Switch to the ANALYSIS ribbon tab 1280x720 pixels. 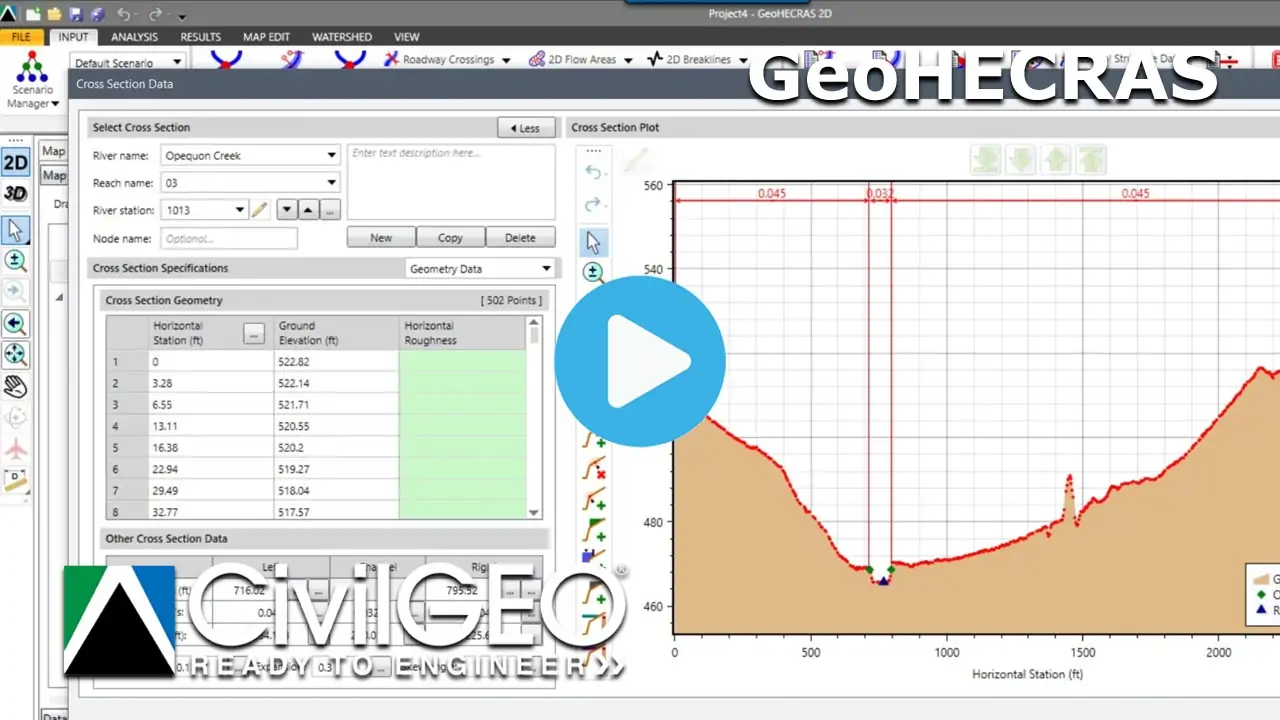[134, 36]
